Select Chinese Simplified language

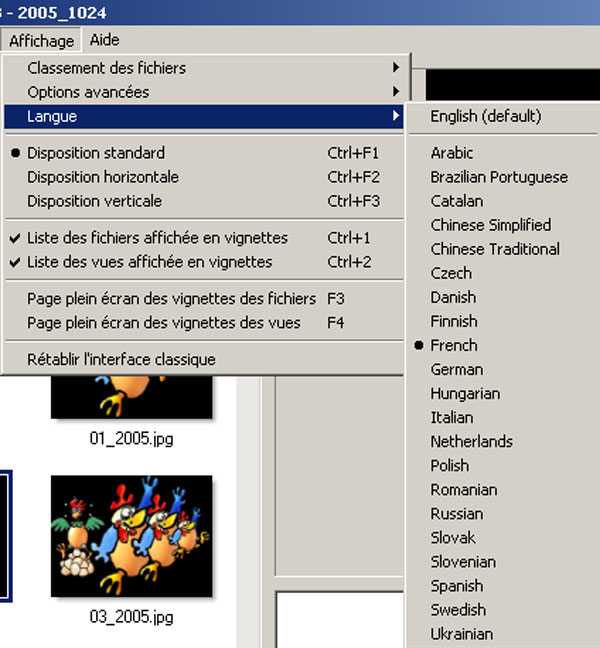pyautogui.click(x=504, y=225)
